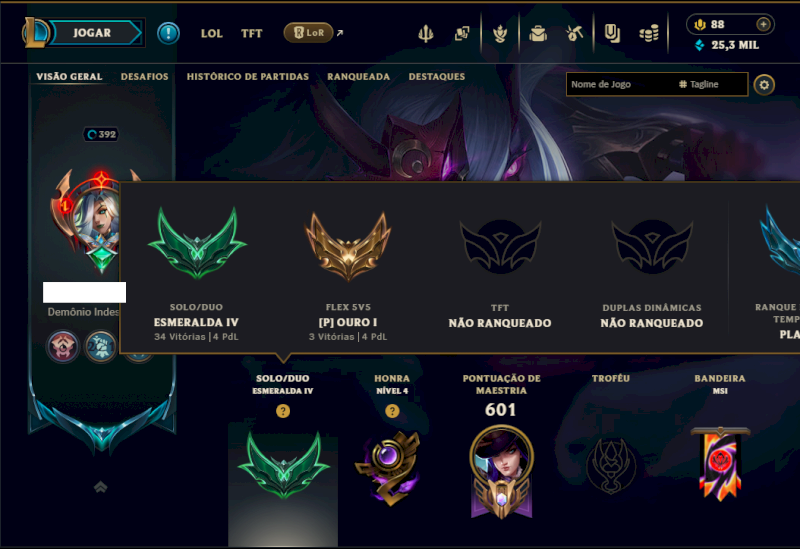Open the Clash trident icon
The height and width of the screenshot is (549, 800).
click(x=426, y=34)
